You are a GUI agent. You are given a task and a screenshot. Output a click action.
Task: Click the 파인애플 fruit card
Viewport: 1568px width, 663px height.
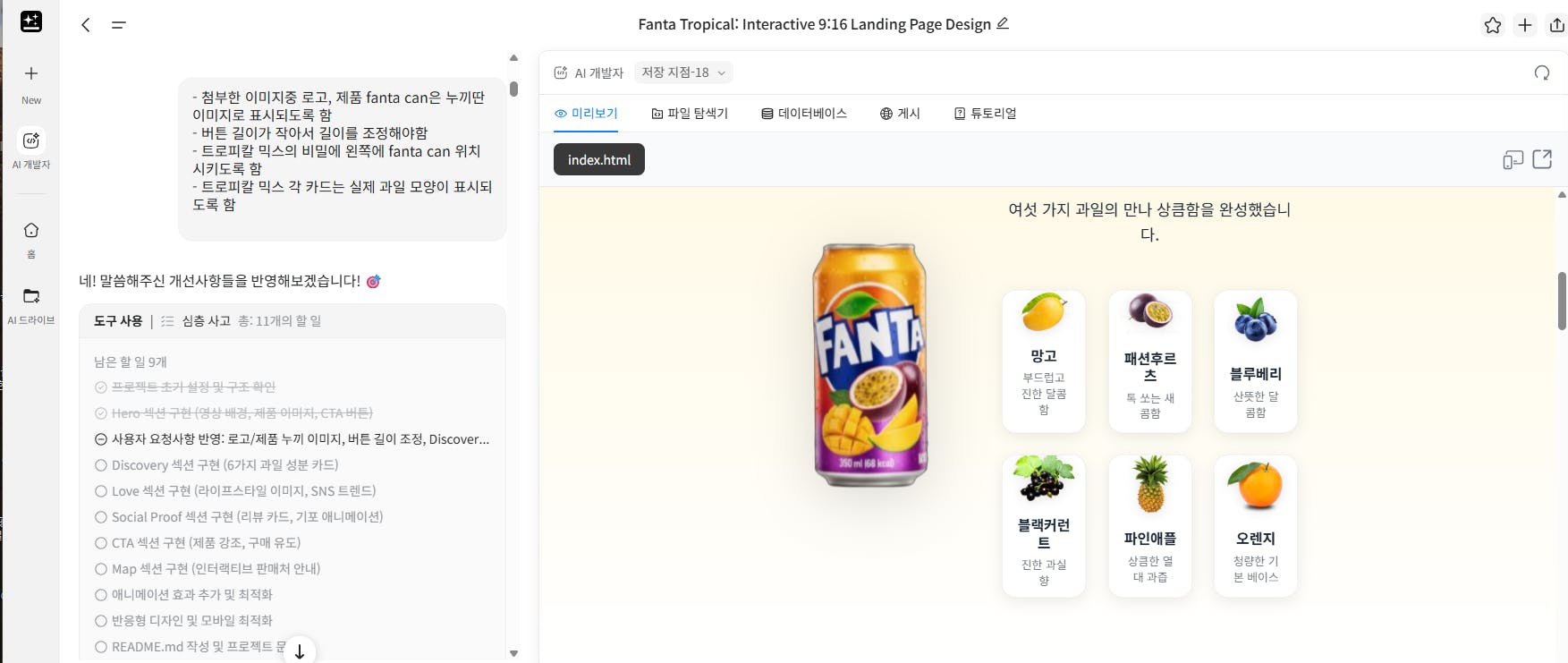click(x=1150, y=526)
